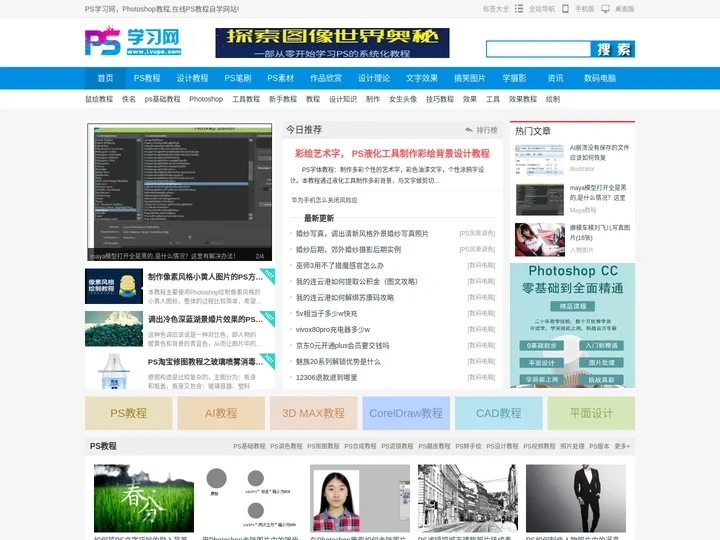Go to 首页 in the navigation bar
The height and width of the screenshot is (540, 720).
point(105,78)
